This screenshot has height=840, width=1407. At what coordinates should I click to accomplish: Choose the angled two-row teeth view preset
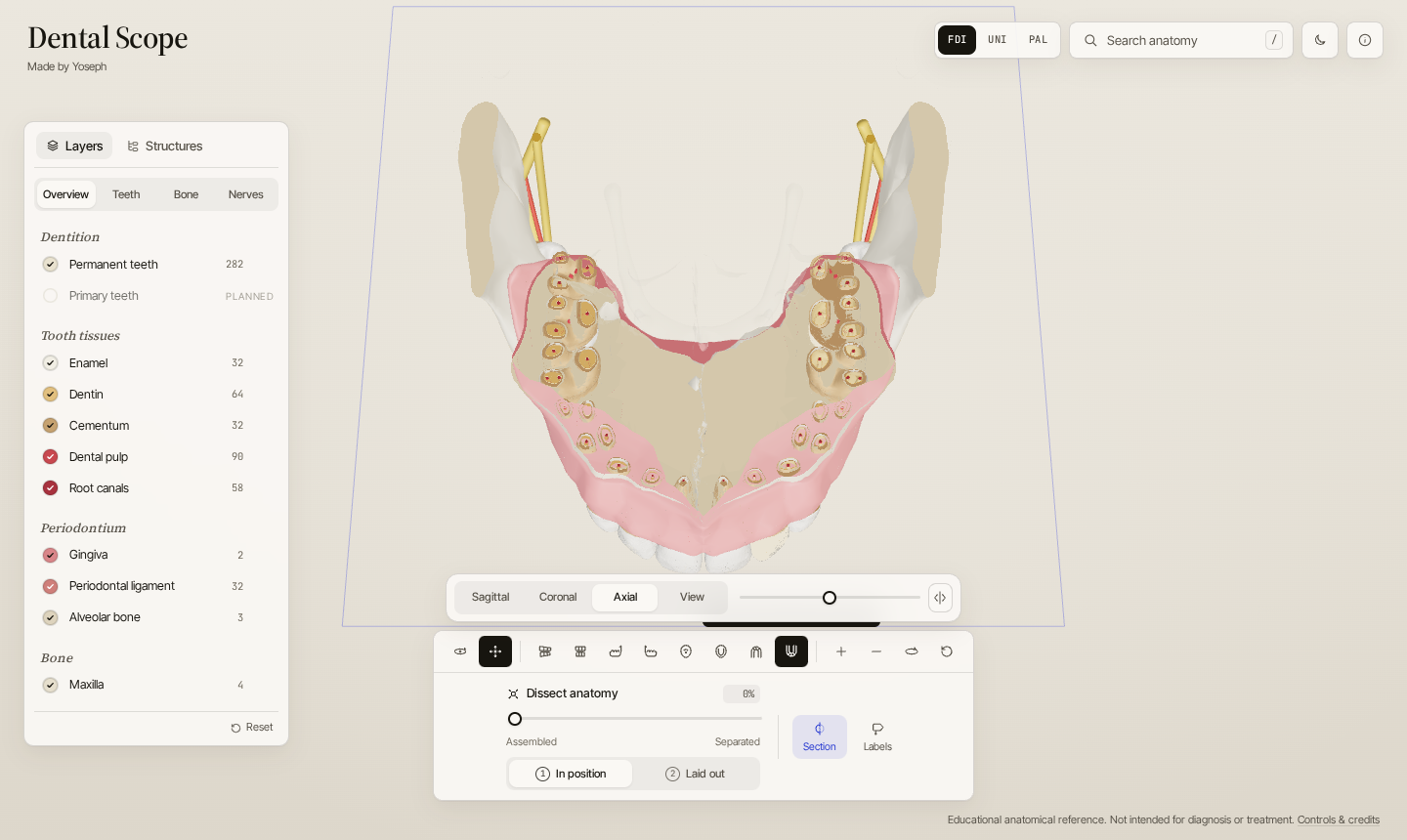coord(545,651)
